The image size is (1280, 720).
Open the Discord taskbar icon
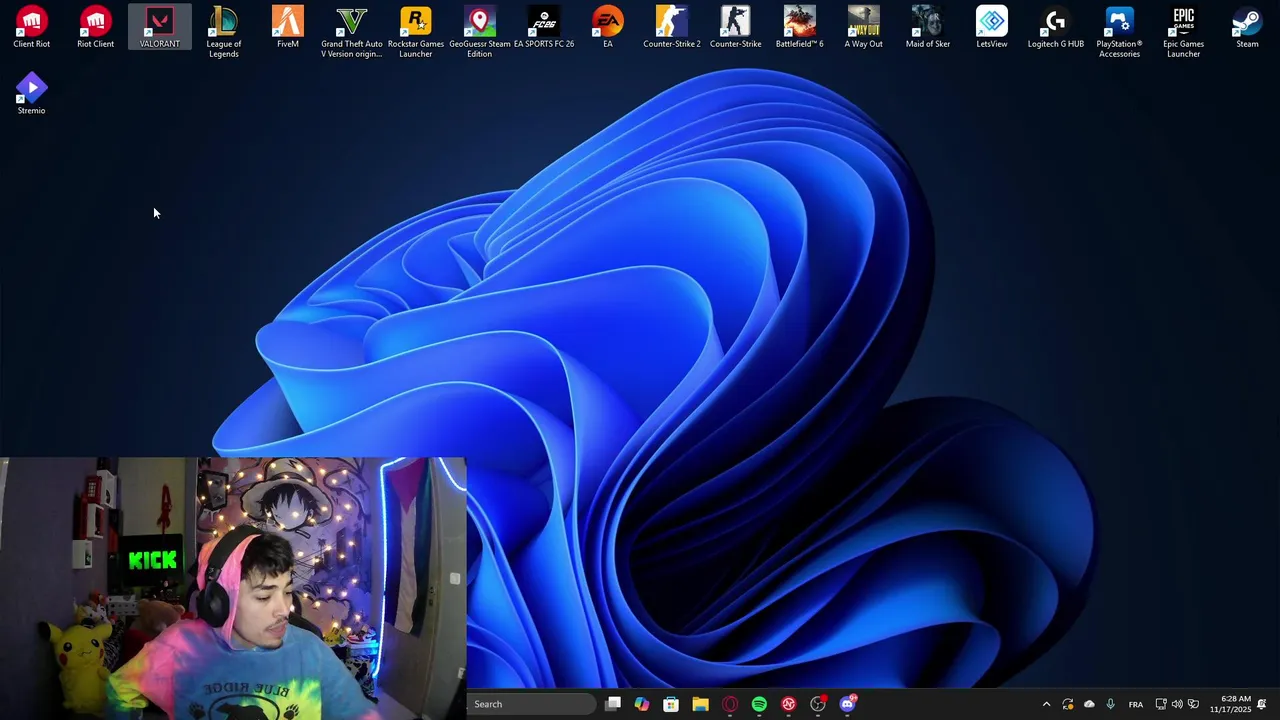point(847,704)
